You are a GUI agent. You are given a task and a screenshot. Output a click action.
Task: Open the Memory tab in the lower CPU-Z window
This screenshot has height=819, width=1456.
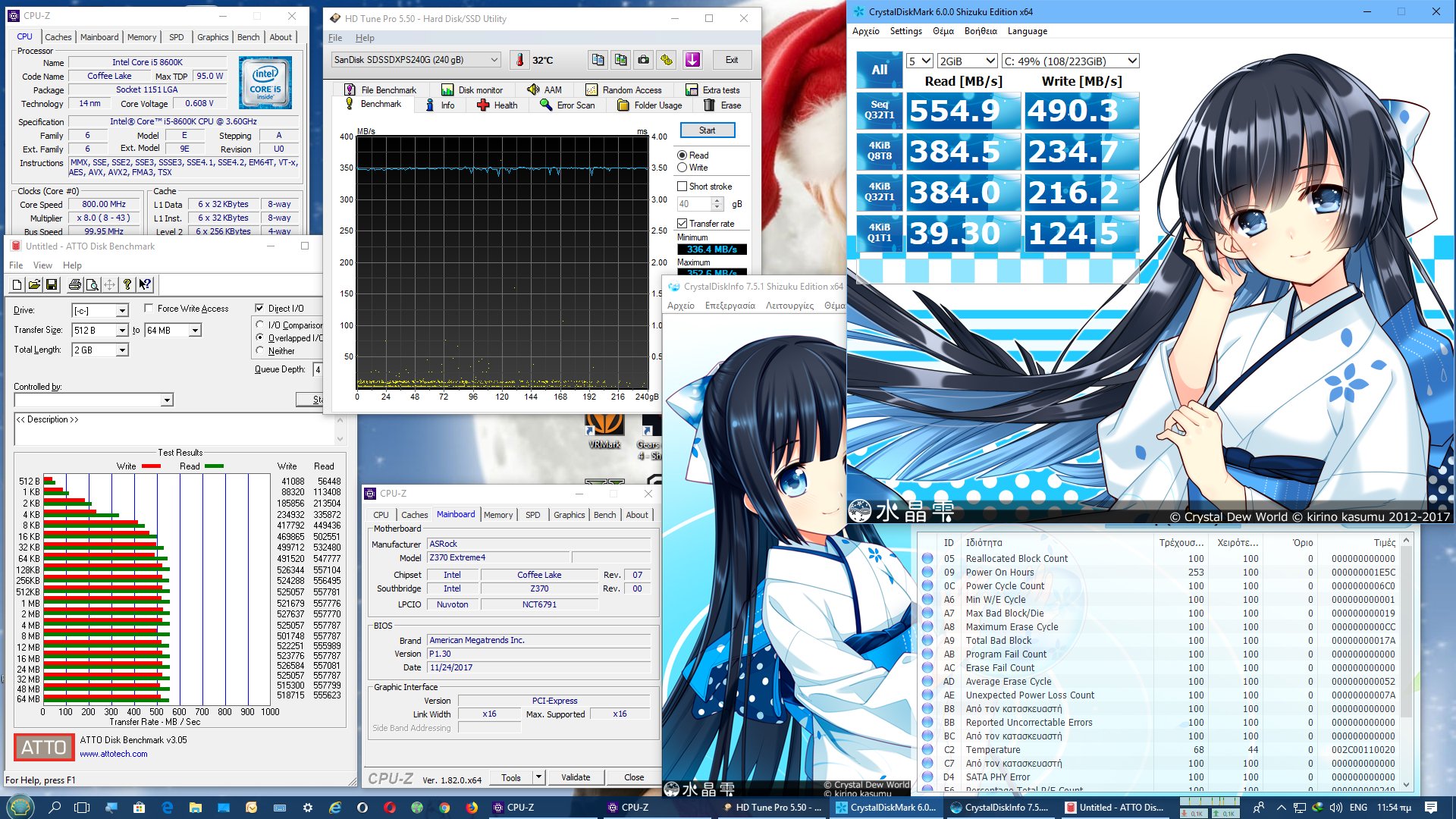click(x=497, y=515)
